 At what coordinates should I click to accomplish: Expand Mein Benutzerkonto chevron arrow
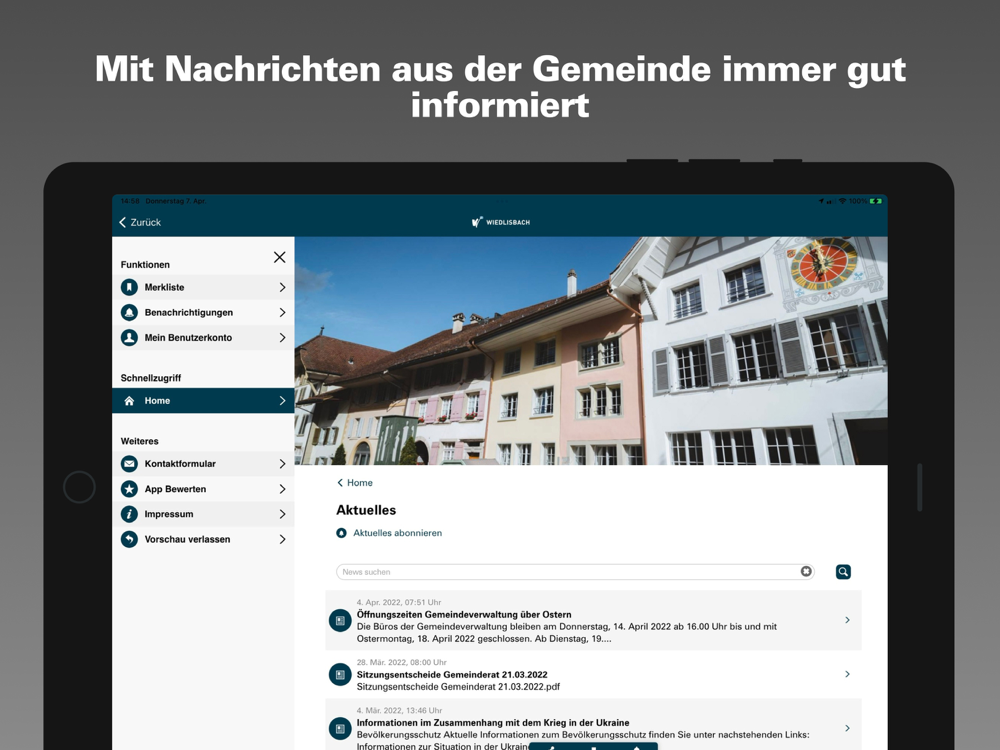point(283,338)
